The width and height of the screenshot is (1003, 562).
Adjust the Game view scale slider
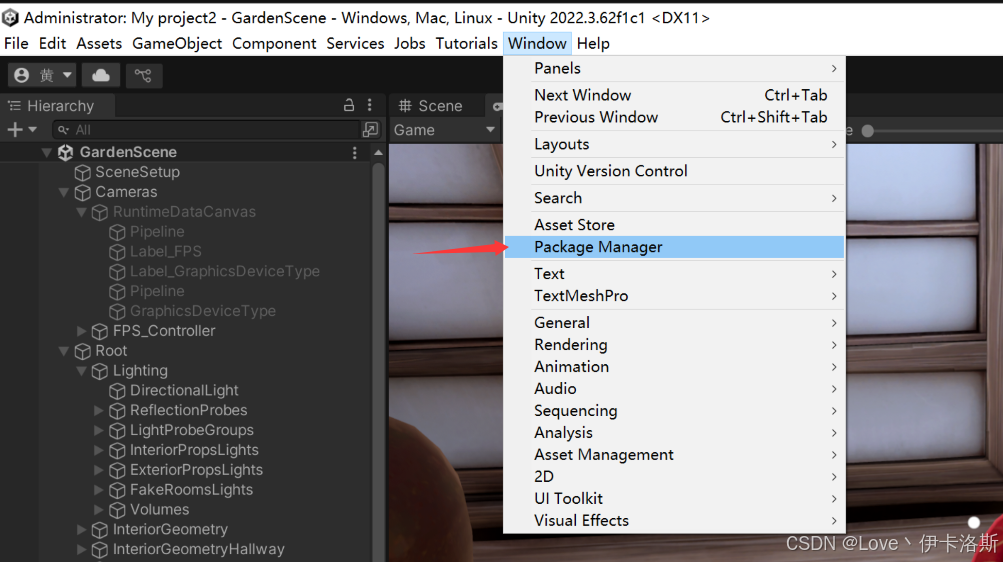[868, 130]
